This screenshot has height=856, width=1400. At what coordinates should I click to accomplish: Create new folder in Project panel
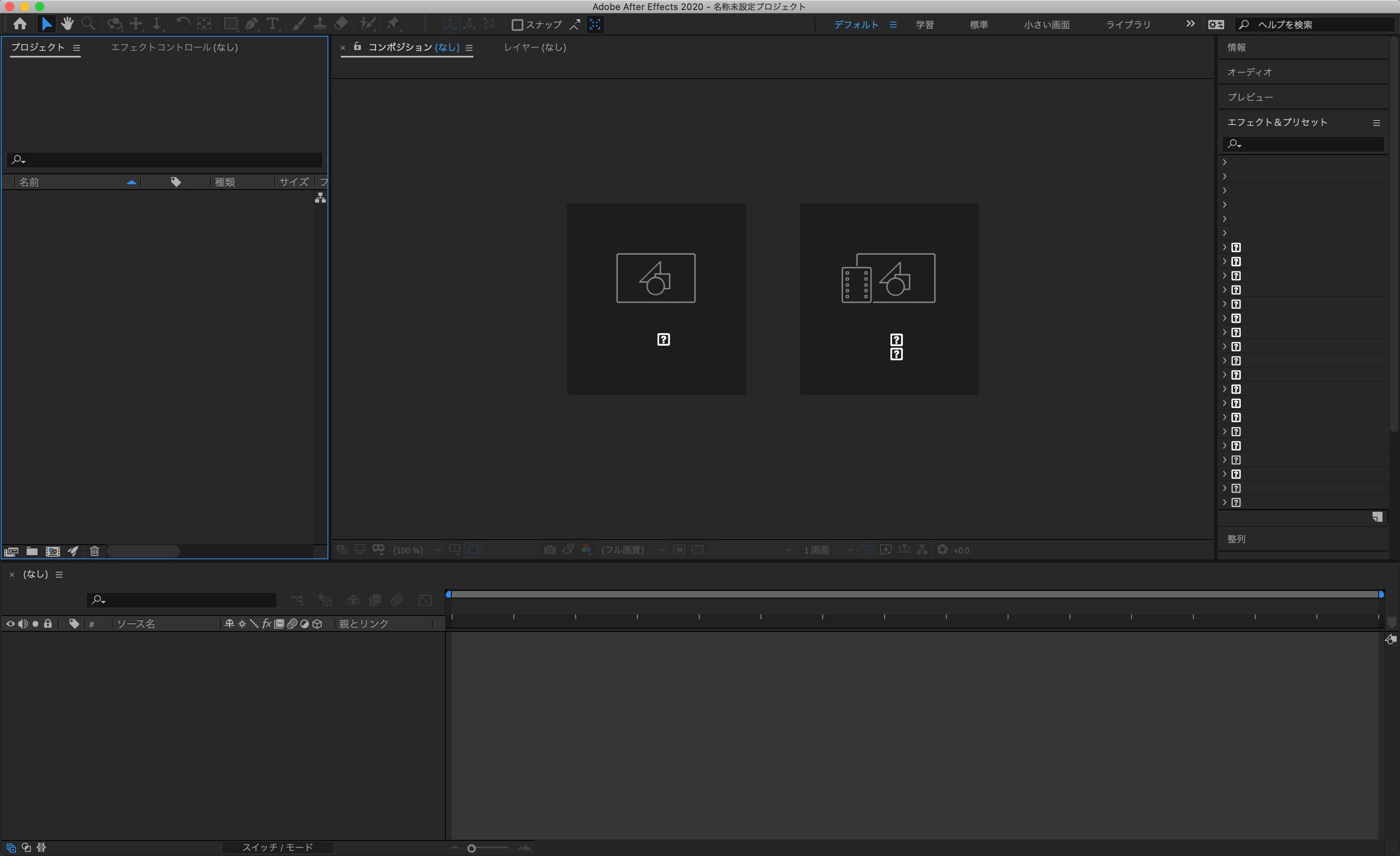32,551
